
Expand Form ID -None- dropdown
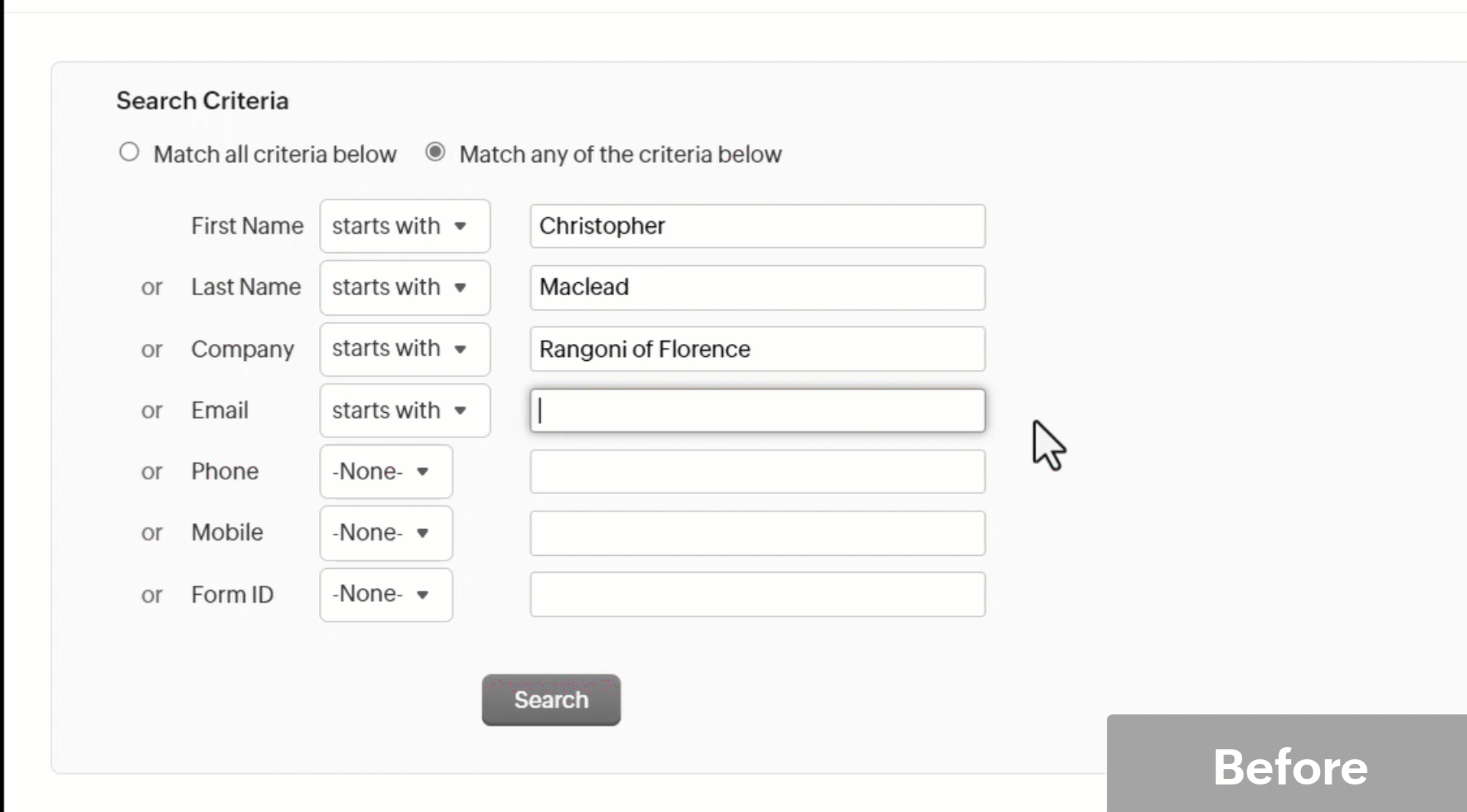385,594
